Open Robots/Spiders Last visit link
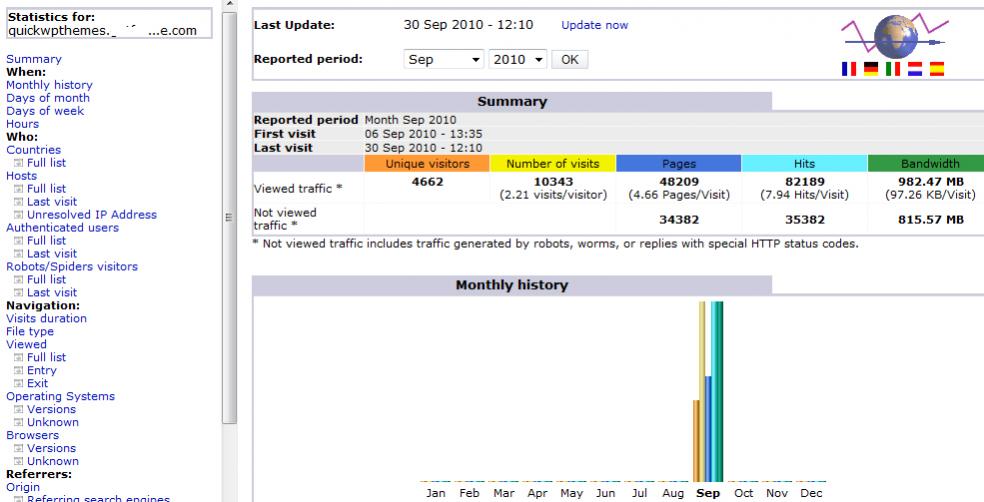This screenshot has width=984, height=502. click(x=52, y=293)
